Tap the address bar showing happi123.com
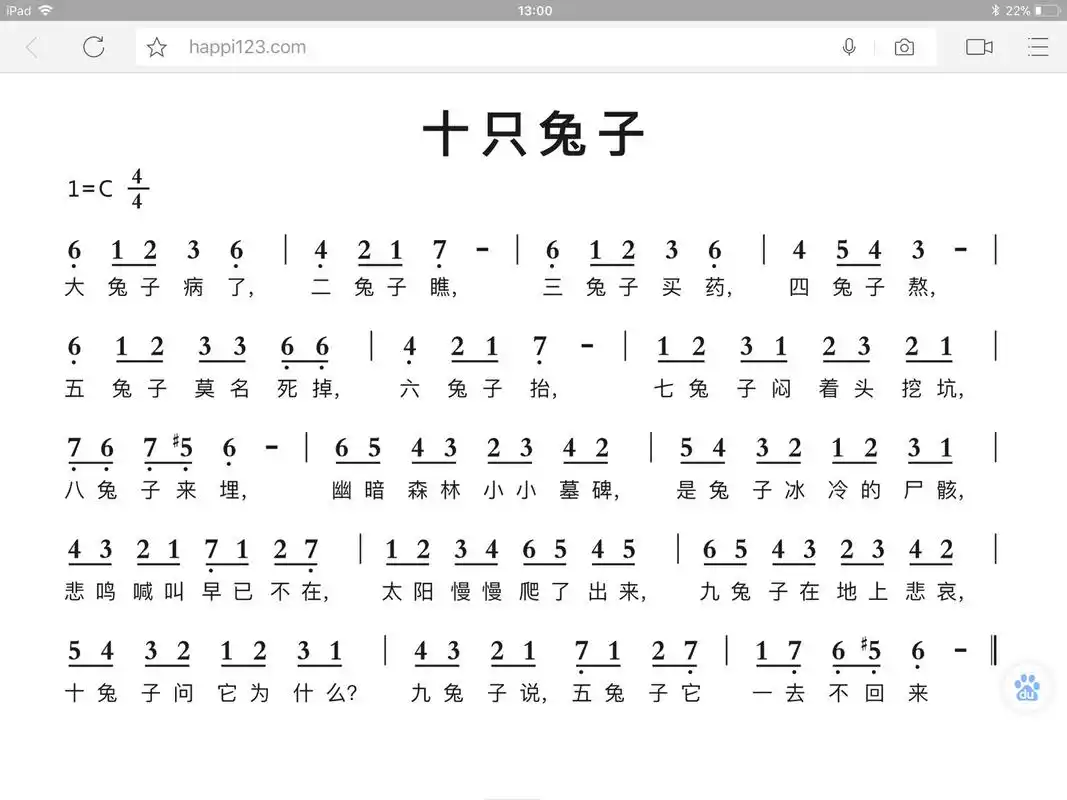Screen dimensions: 1067x800 [x=246, y=46]
